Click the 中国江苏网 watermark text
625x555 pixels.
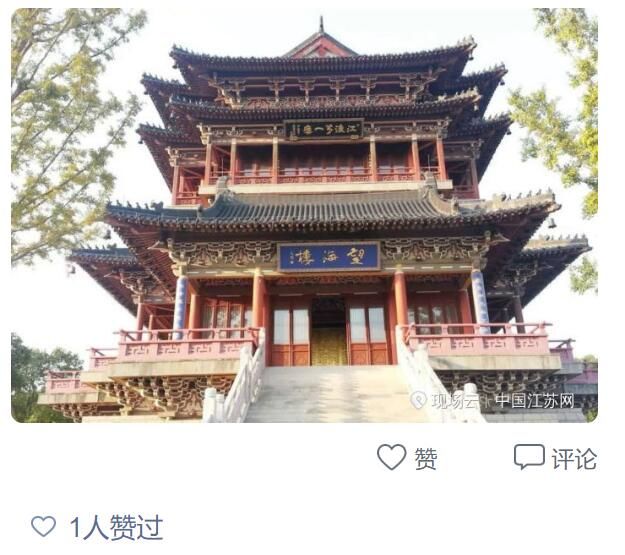click(534, 401)
